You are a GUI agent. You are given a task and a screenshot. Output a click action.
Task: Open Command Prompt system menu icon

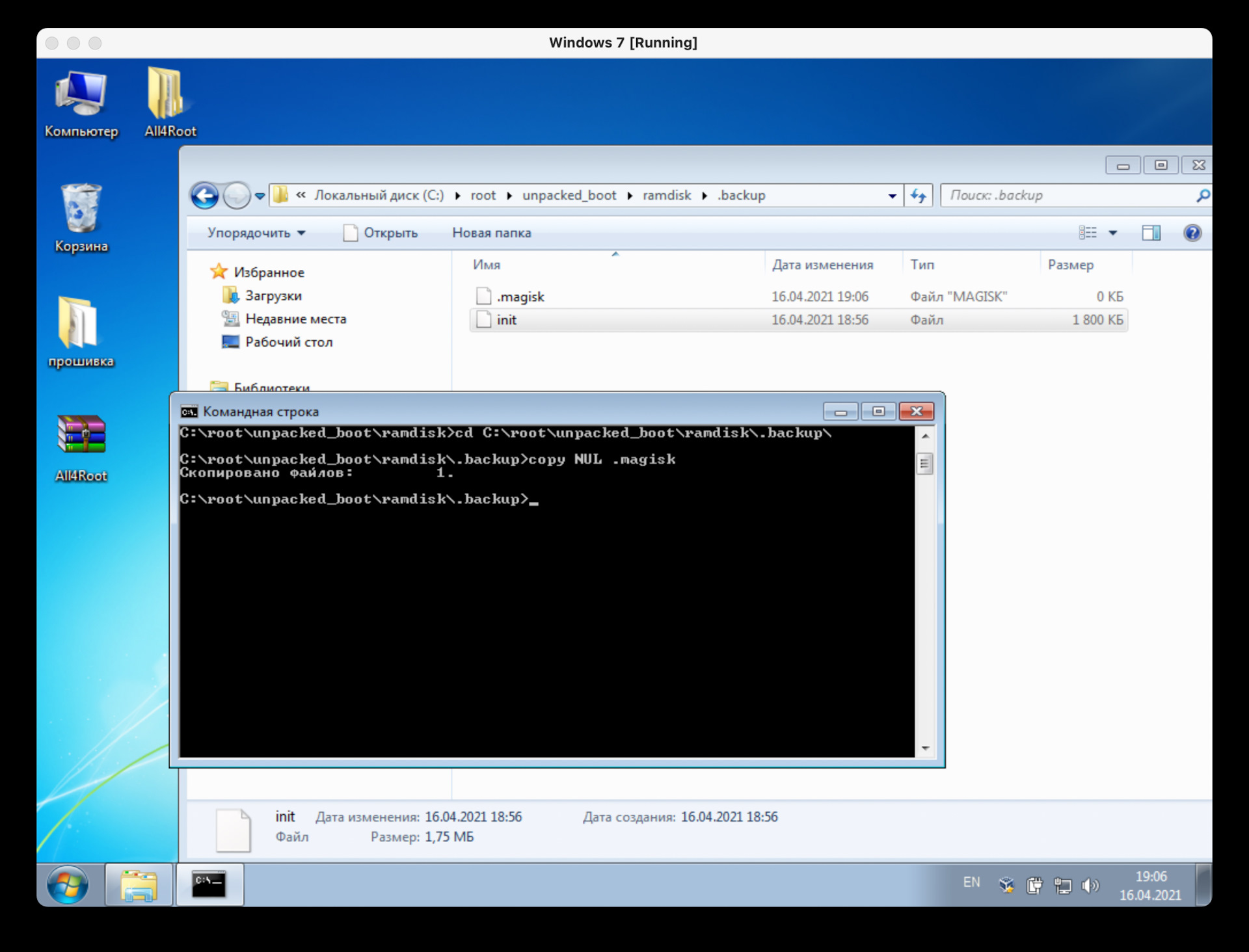point(189,412)
